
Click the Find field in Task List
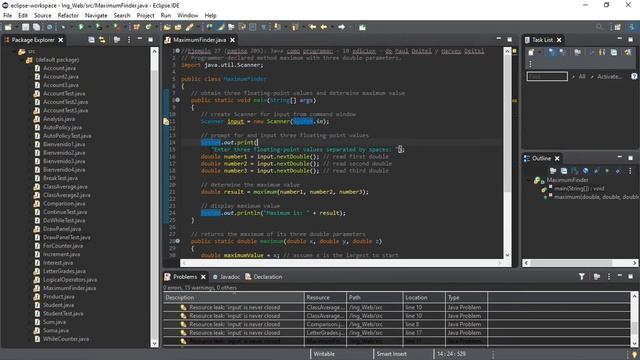(x=547, y=76)
